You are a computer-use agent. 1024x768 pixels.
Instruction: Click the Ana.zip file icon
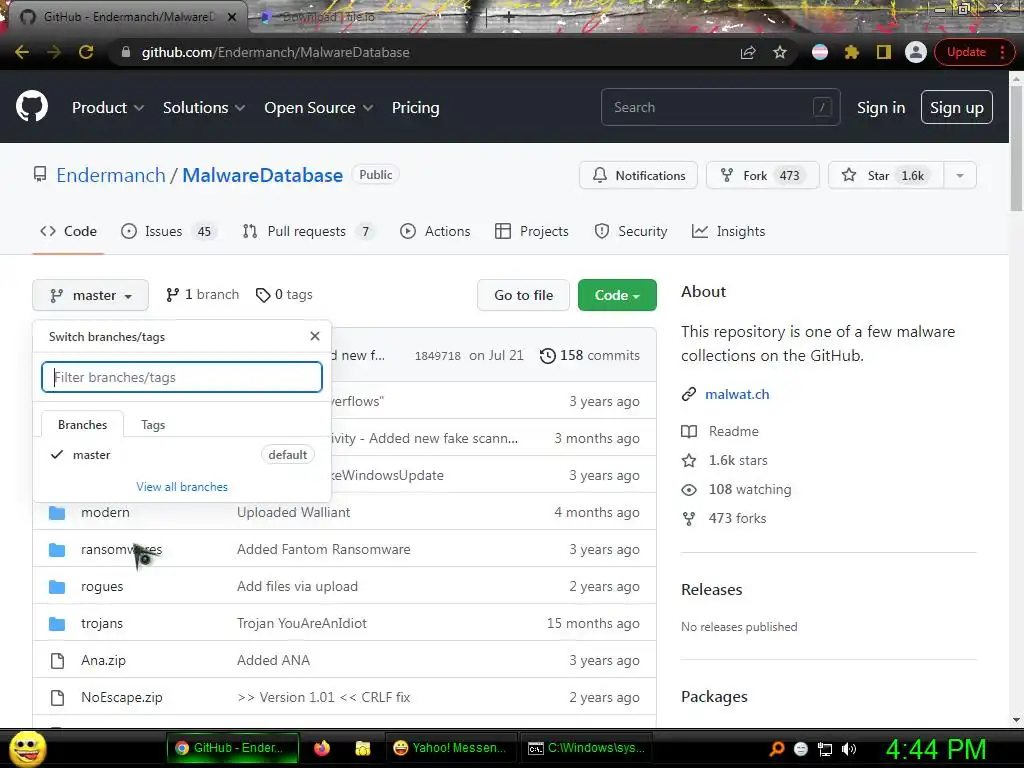pyautogui.click(x=57, y=661)
